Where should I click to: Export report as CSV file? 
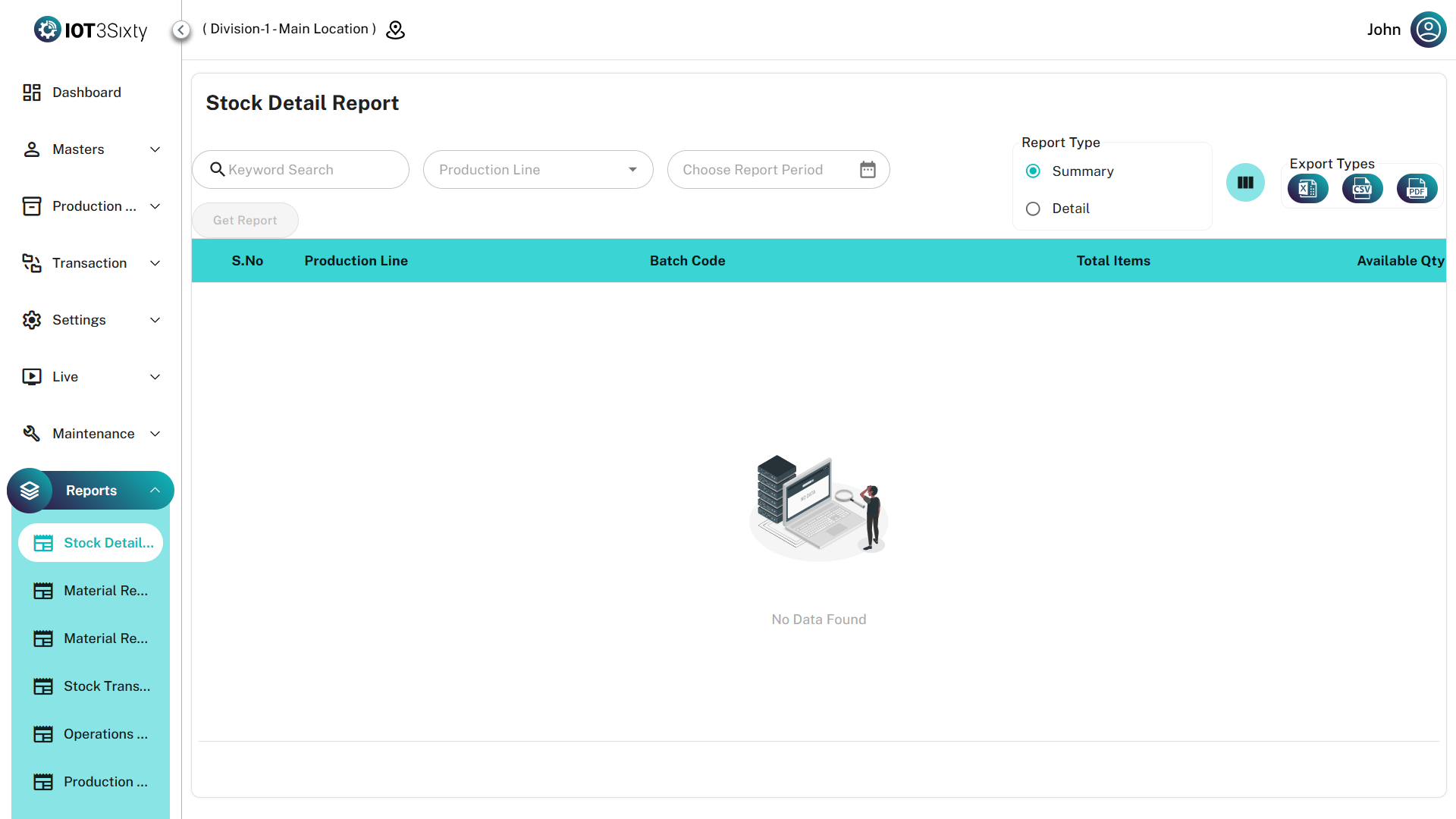pyautogui.click(x=1362, y=189)
